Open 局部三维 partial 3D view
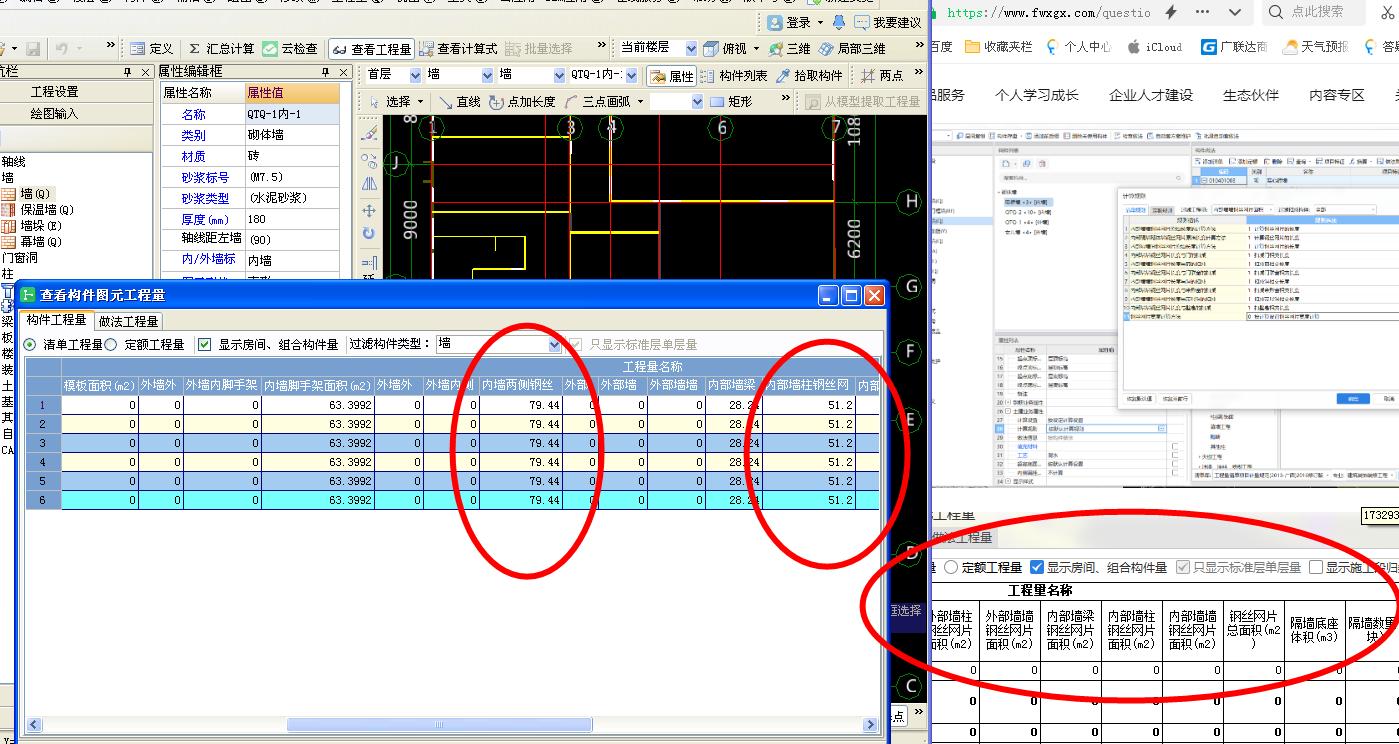The image size is (1399, 744). point(851,48)
